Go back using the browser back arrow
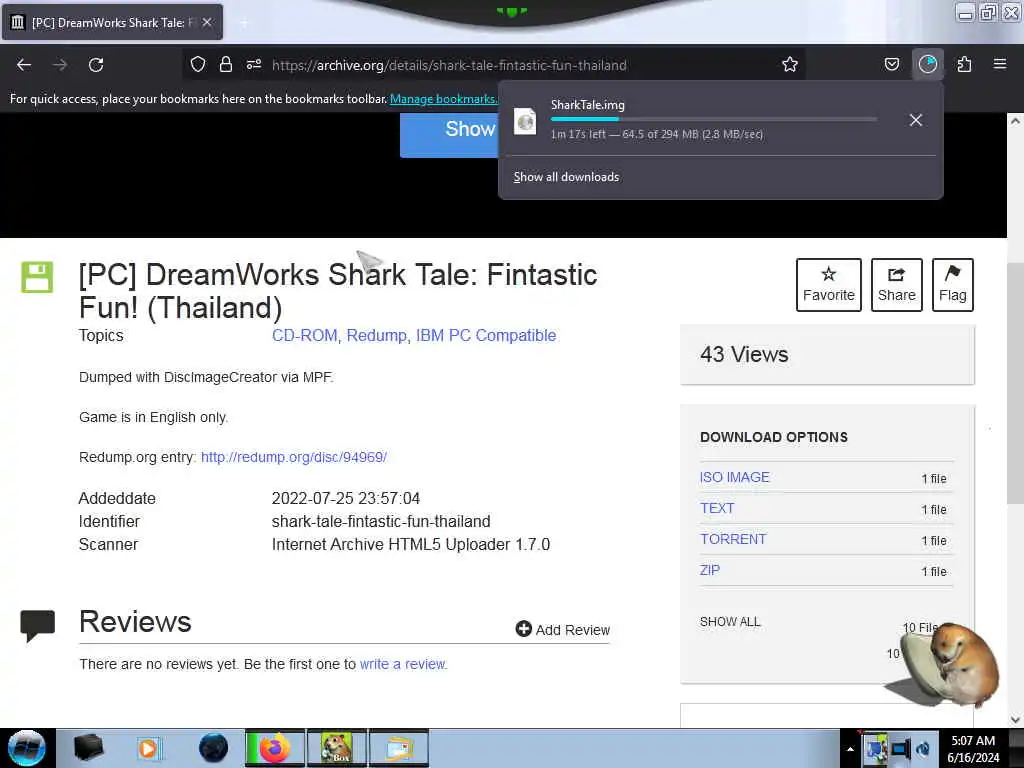The height and width of the screenshot is (768, 1024). pos(24,65)
